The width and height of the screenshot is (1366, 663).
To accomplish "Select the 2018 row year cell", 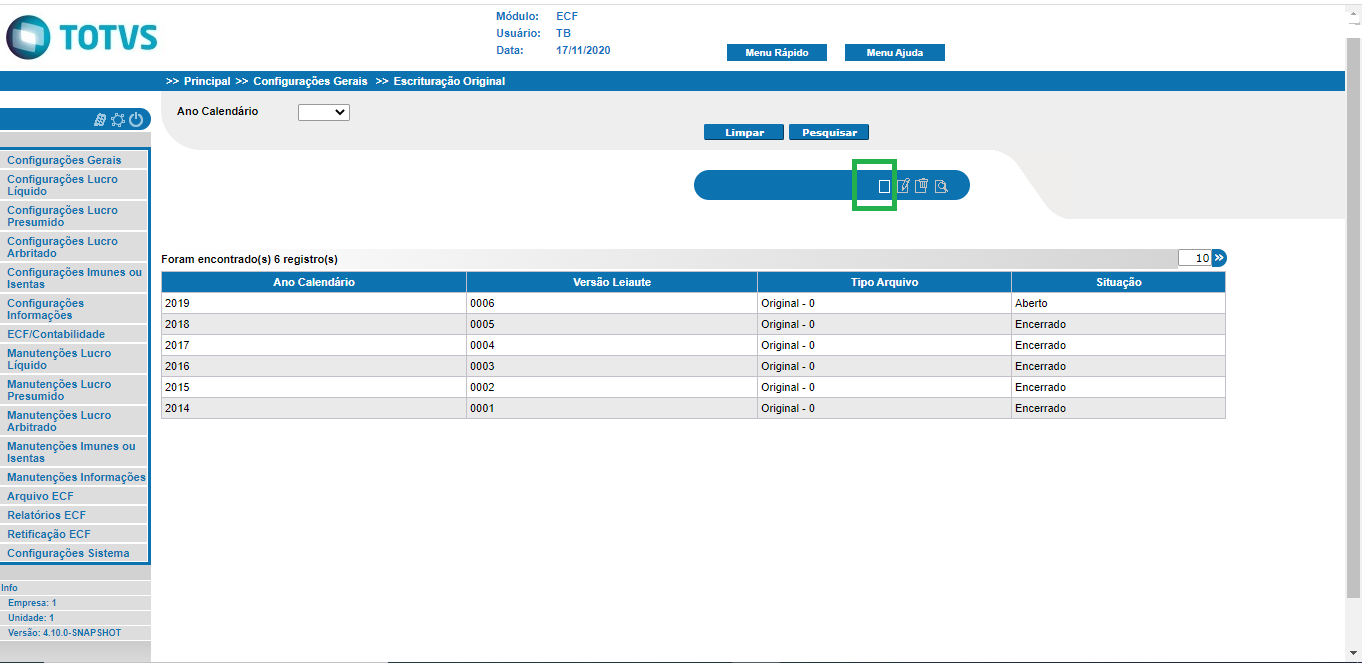I will click(314, 324).
